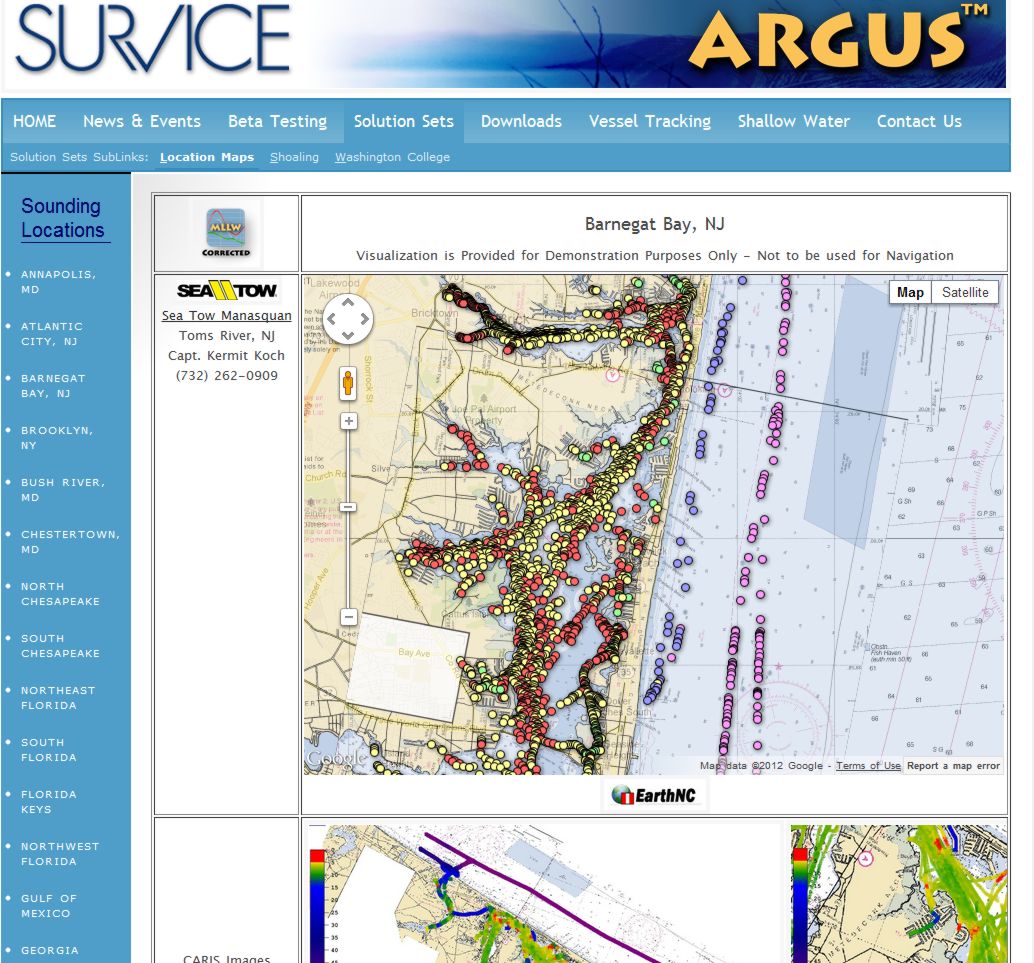This screenshot has height=963, width=1034.
Task: Select the Solution Sets menu item
Action: point(404,121)
